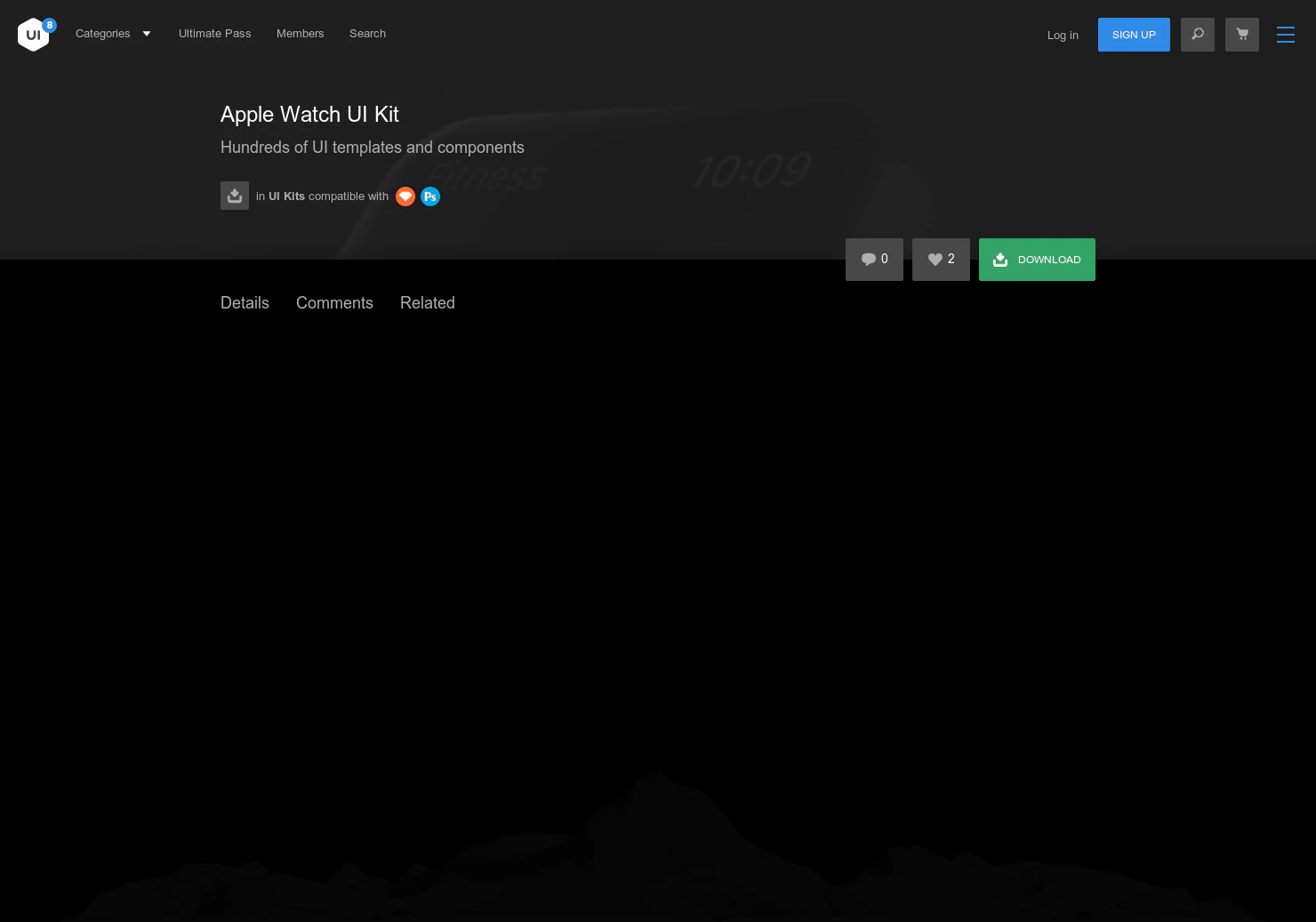Viewport: 1316px width, 922px height.
Task: Open the UI Kits category link
Action: (286, 196)
